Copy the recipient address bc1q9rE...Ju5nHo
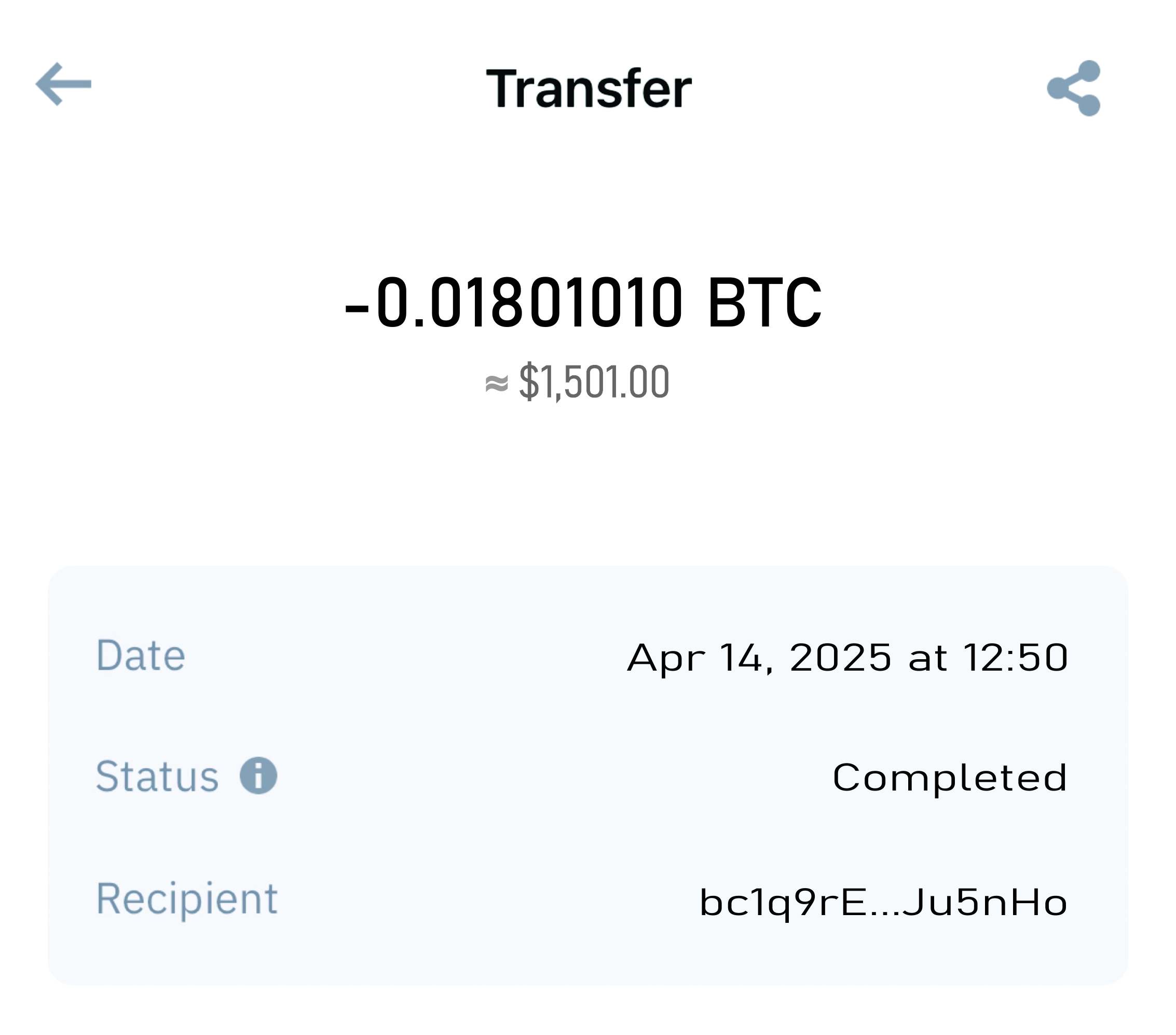This screenshot has height=1035, width=1176. (x=883, y=902)
